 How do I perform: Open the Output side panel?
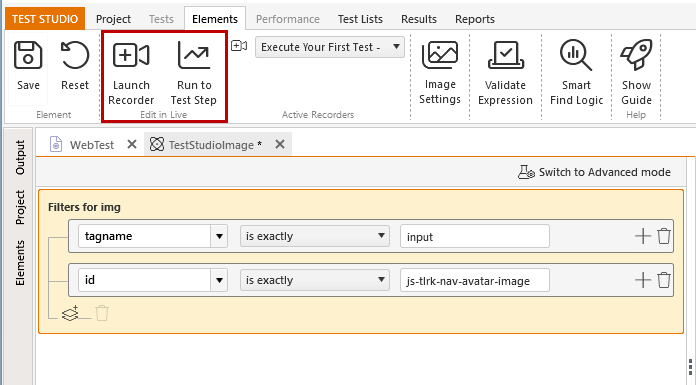coord(20,157)
